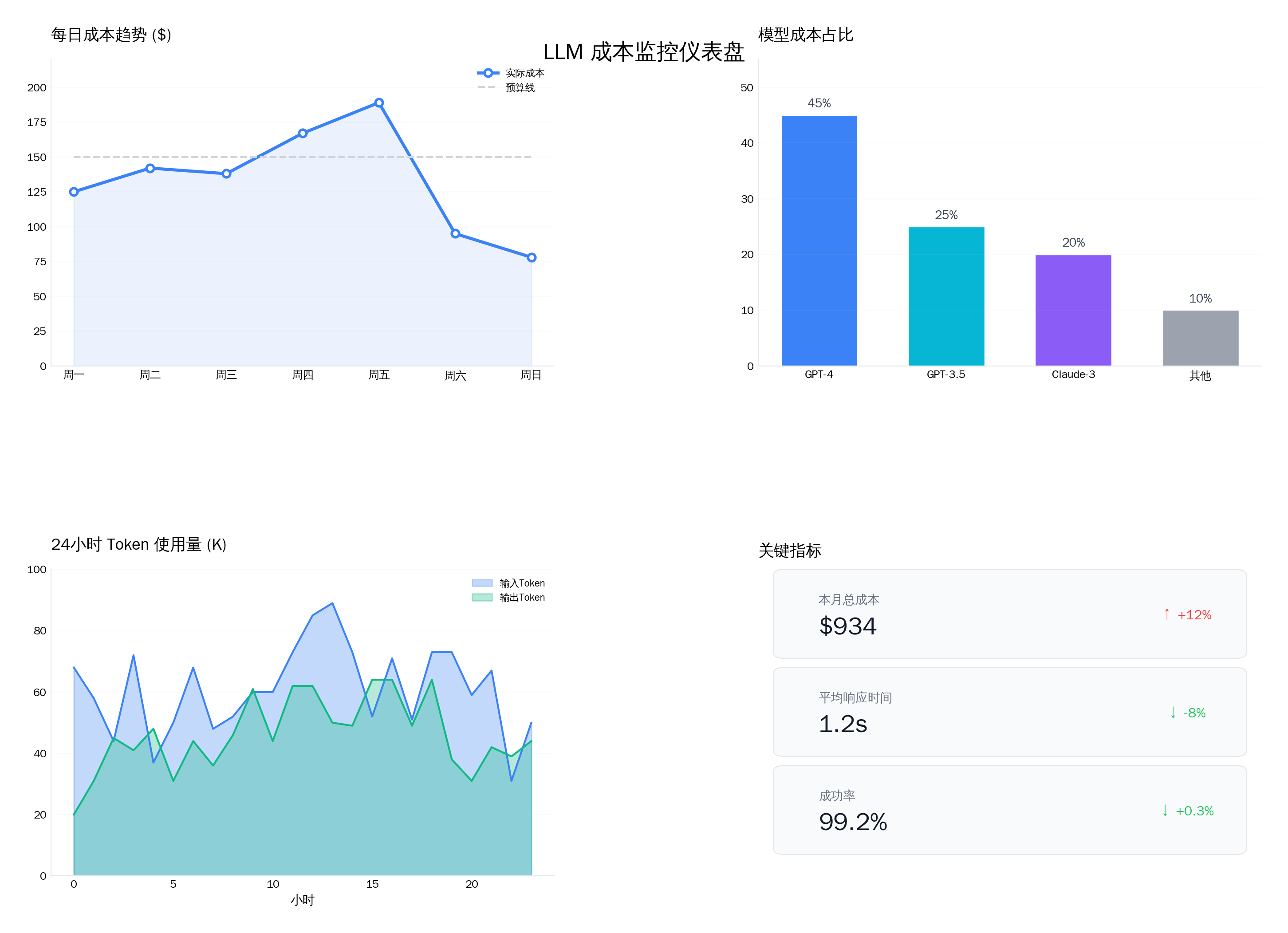Click the 周六 data point on cost line
The height and width of the screenshot is (933, 1288).
pyautogui.click(x=455, y=233)
